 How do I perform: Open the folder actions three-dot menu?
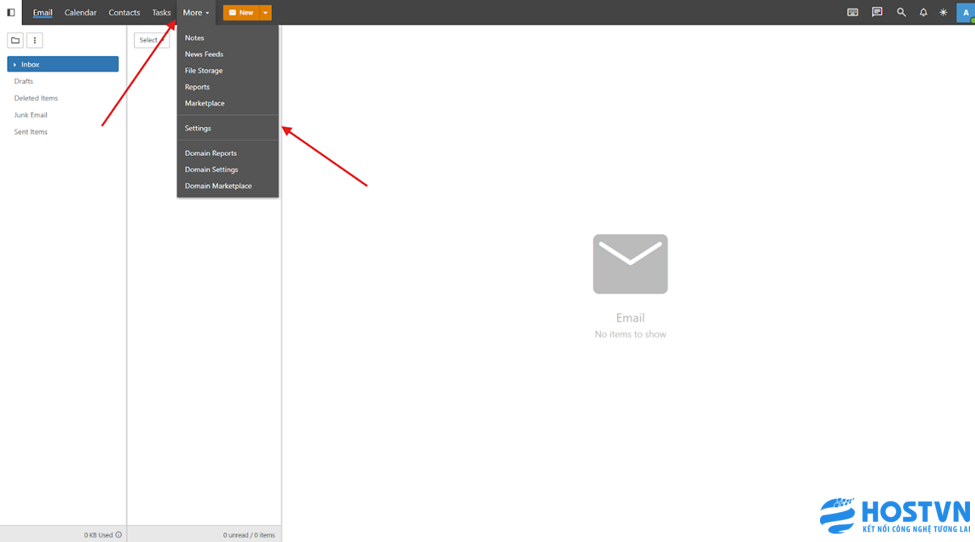(35, 40)
